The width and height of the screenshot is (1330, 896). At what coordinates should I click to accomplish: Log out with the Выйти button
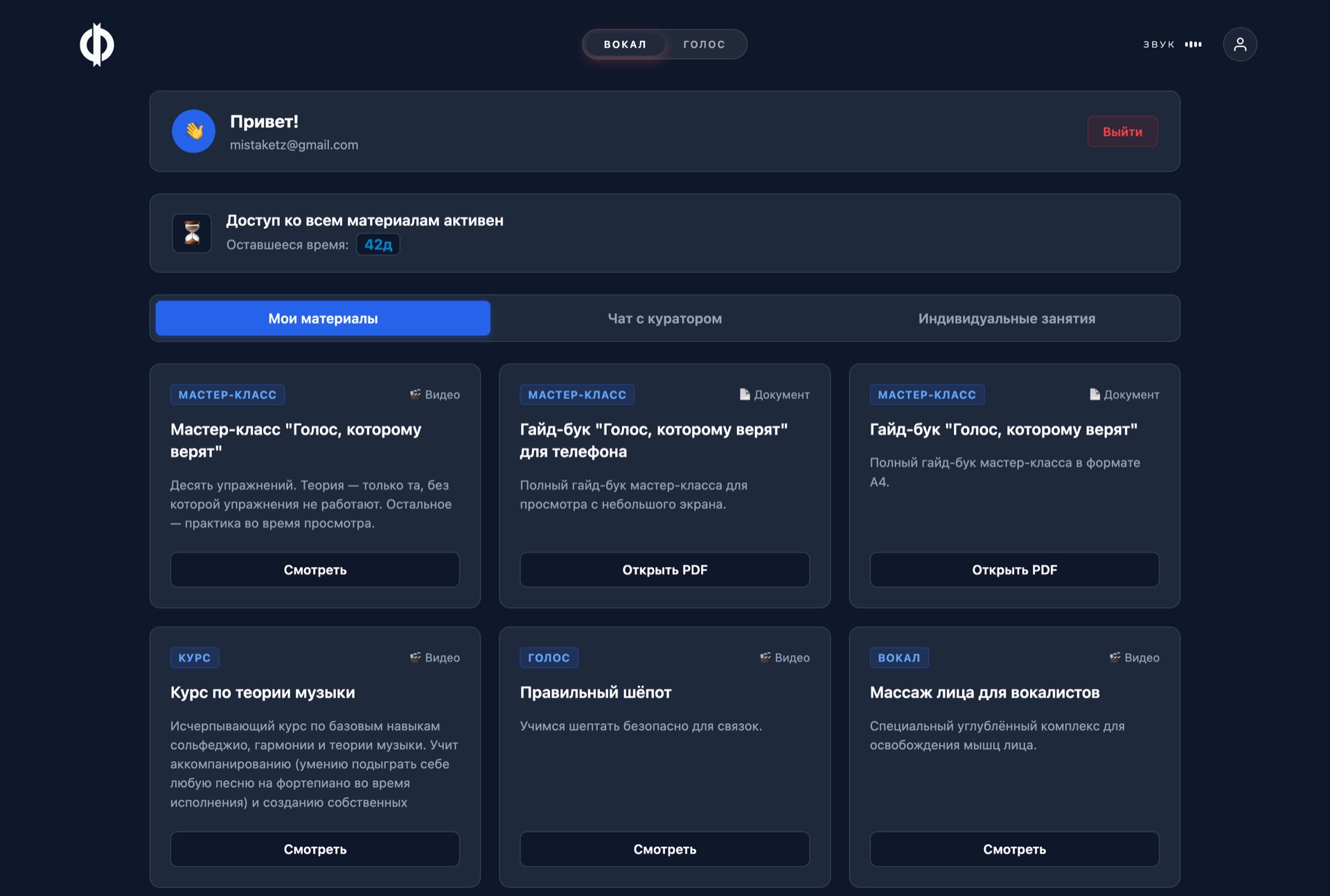click(x=1122, y=132)
